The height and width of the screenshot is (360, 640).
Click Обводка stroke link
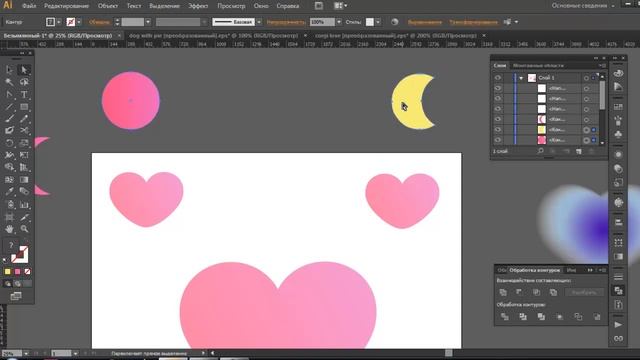pos(99,22)
